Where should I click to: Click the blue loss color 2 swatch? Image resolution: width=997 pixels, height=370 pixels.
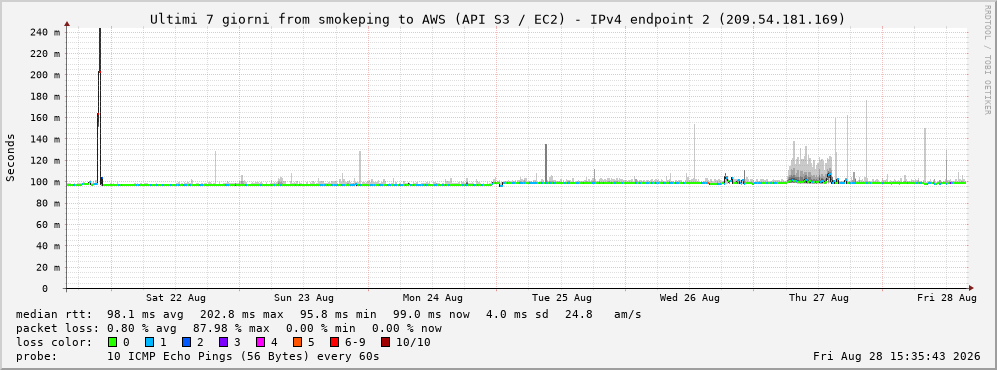pyautogui.click(x=186, y=343)
